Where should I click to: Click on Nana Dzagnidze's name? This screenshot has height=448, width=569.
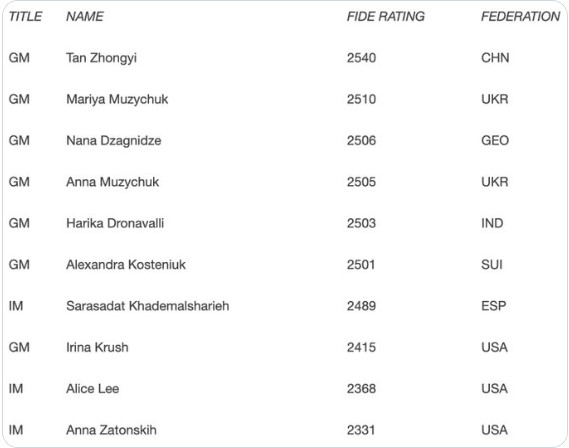114,141
